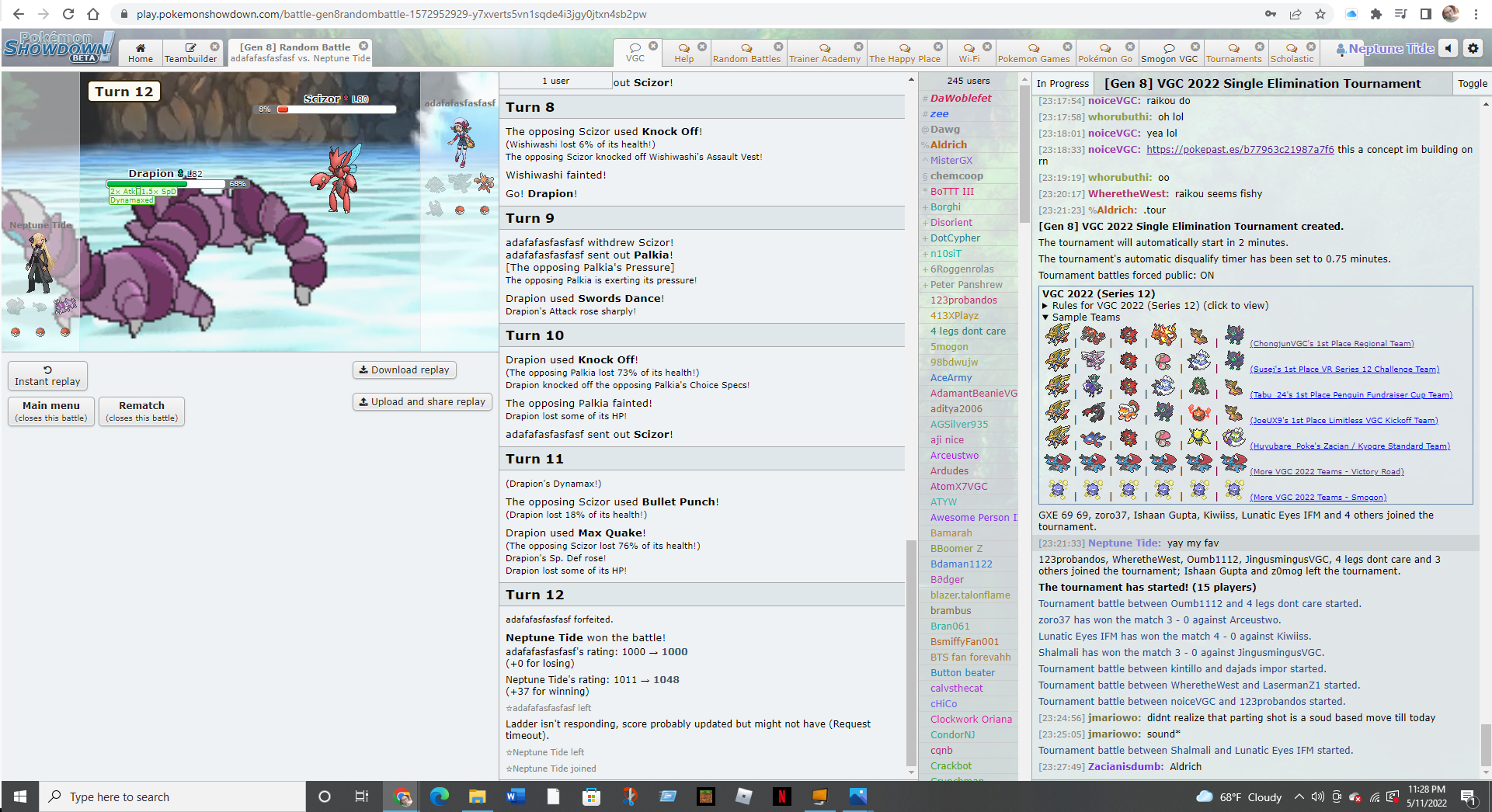1492x812 pixels.
Task: Reload the browser page
Action: 68,14
